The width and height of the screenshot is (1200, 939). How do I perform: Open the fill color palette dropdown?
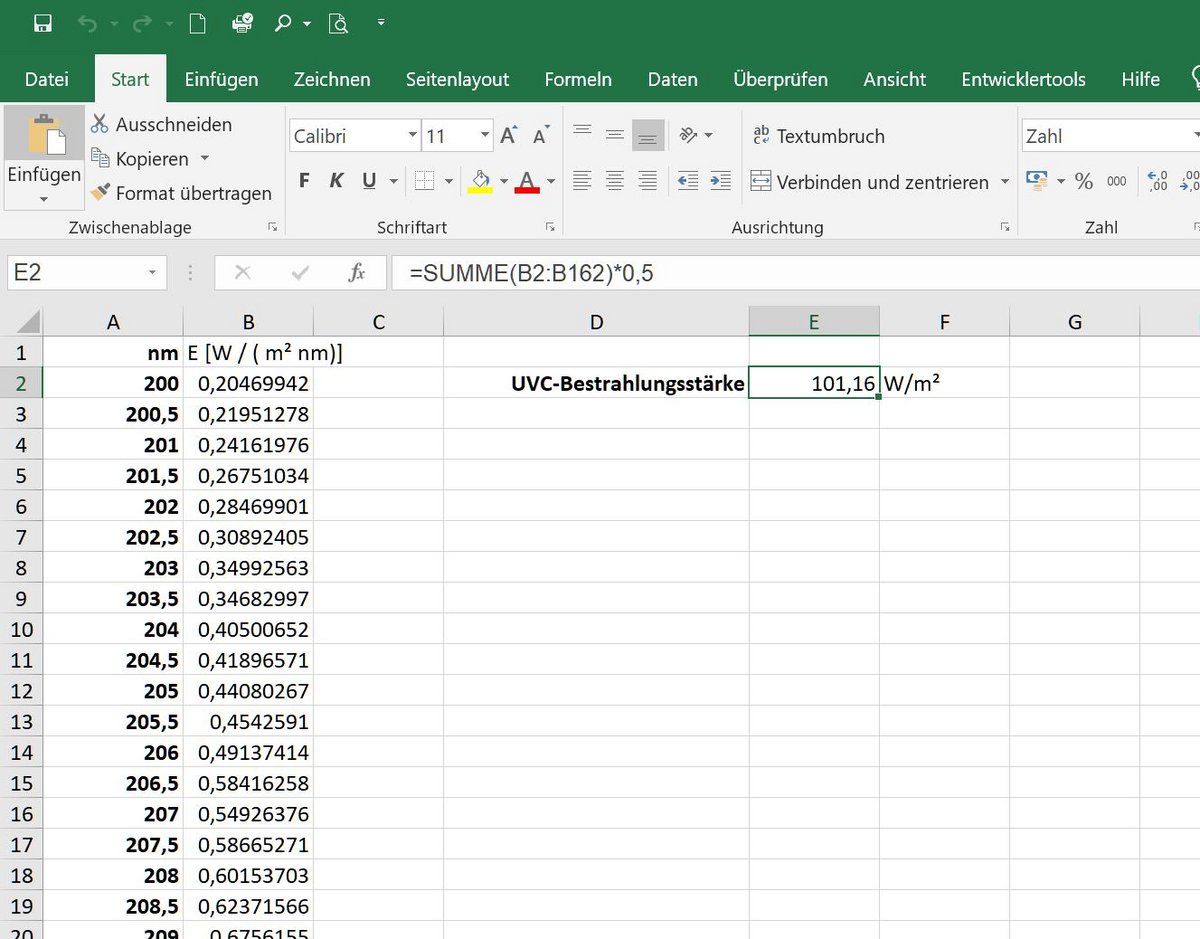[504, 182]
